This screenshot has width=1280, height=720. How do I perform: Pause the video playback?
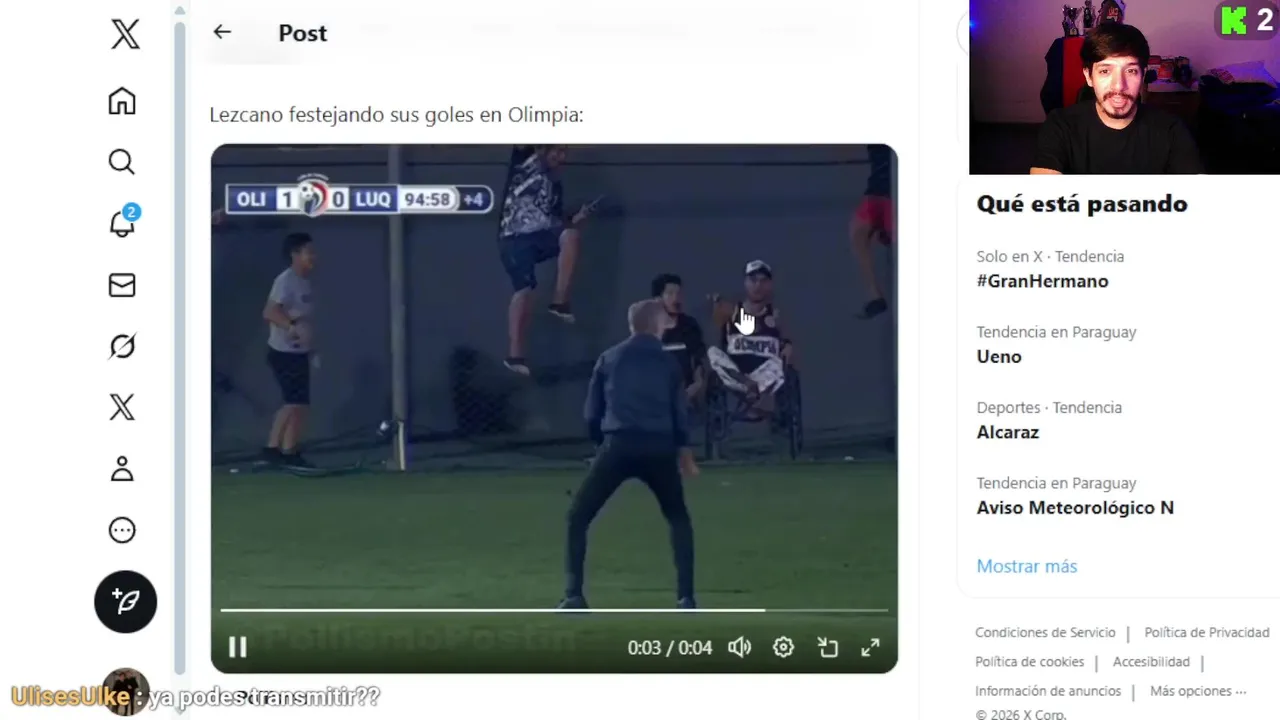pyautogui.click(x=237, y=647)
